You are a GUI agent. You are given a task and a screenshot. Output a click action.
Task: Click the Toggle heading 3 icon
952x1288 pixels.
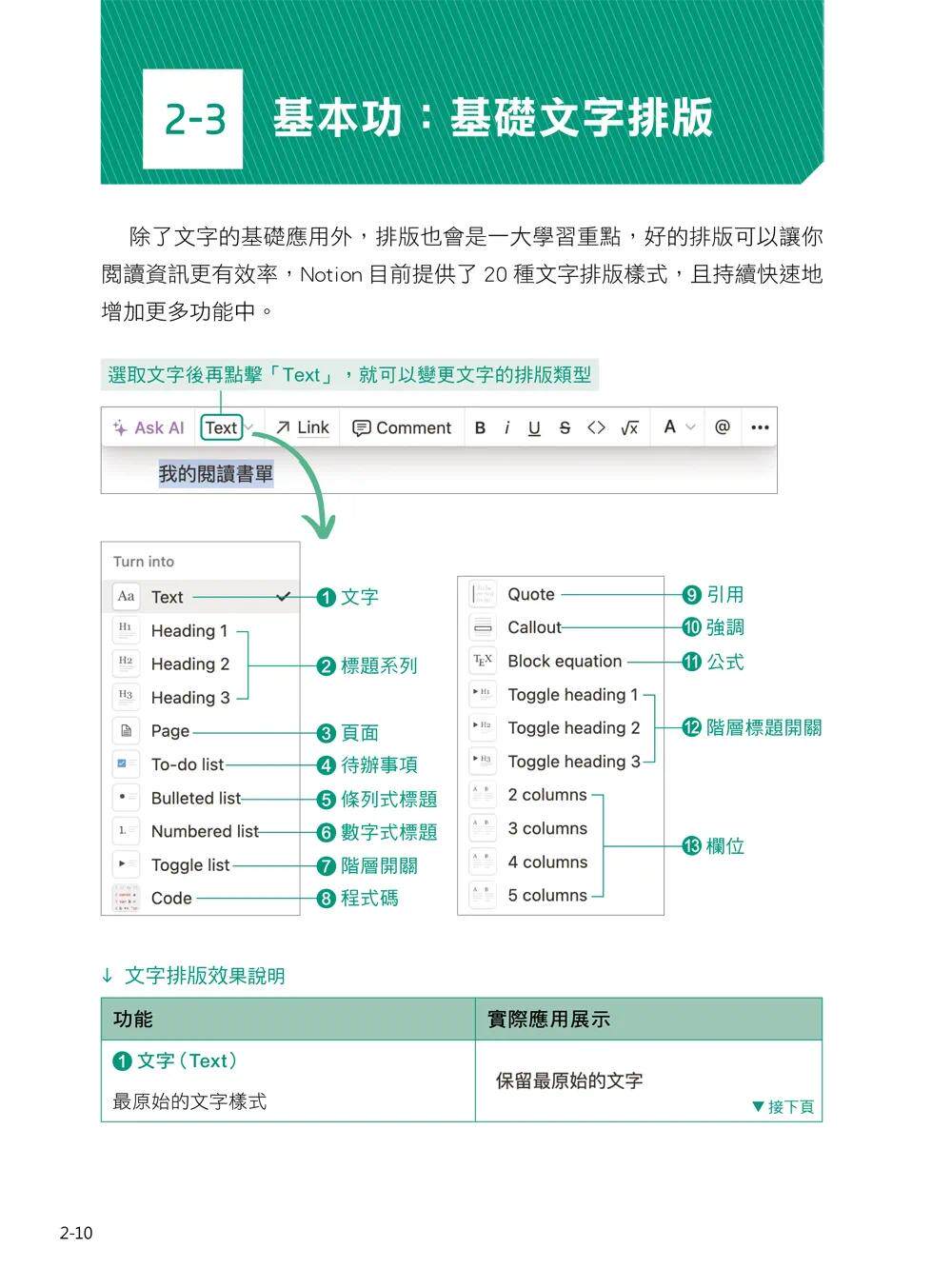pos(483,761)
